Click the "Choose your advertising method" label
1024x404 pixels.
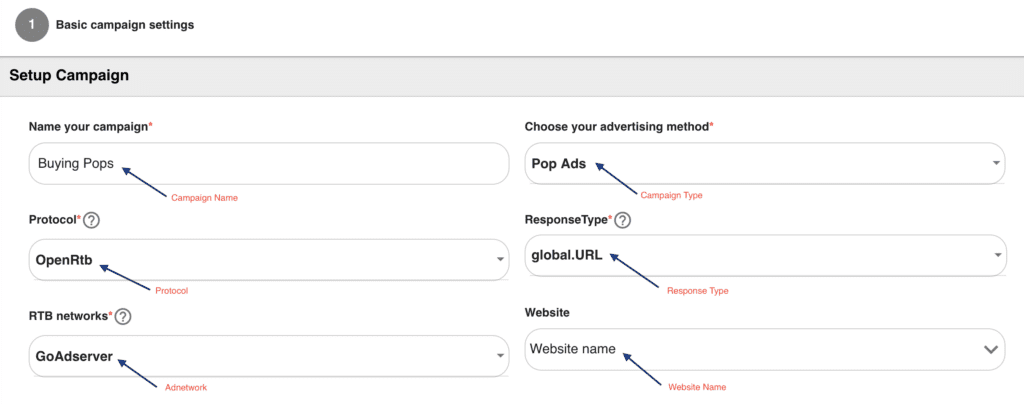coord(618,127)
